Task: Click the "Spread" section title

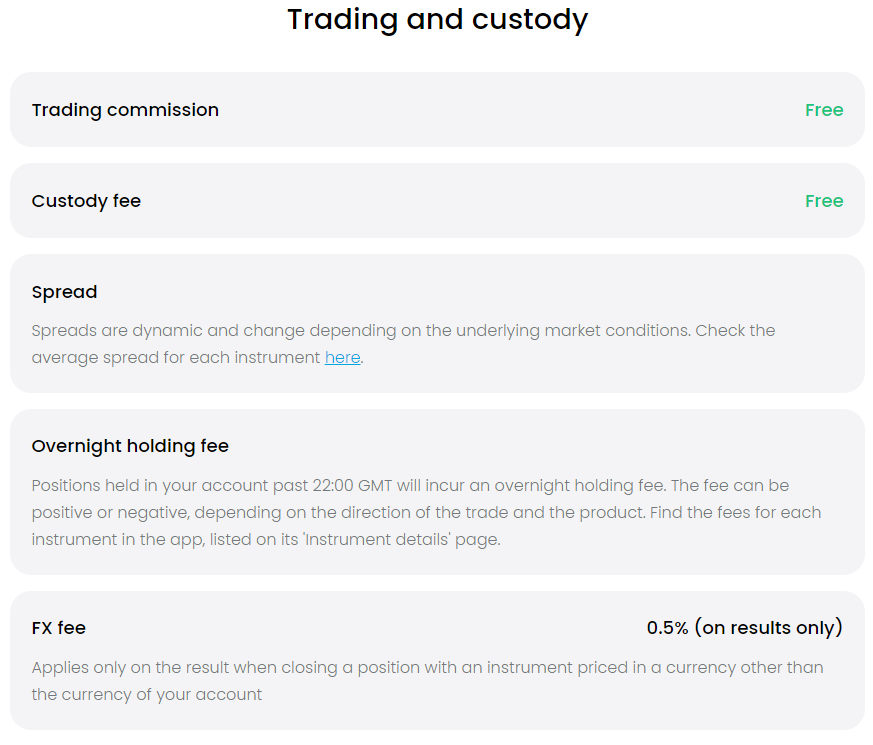Action: pos(64,292)
